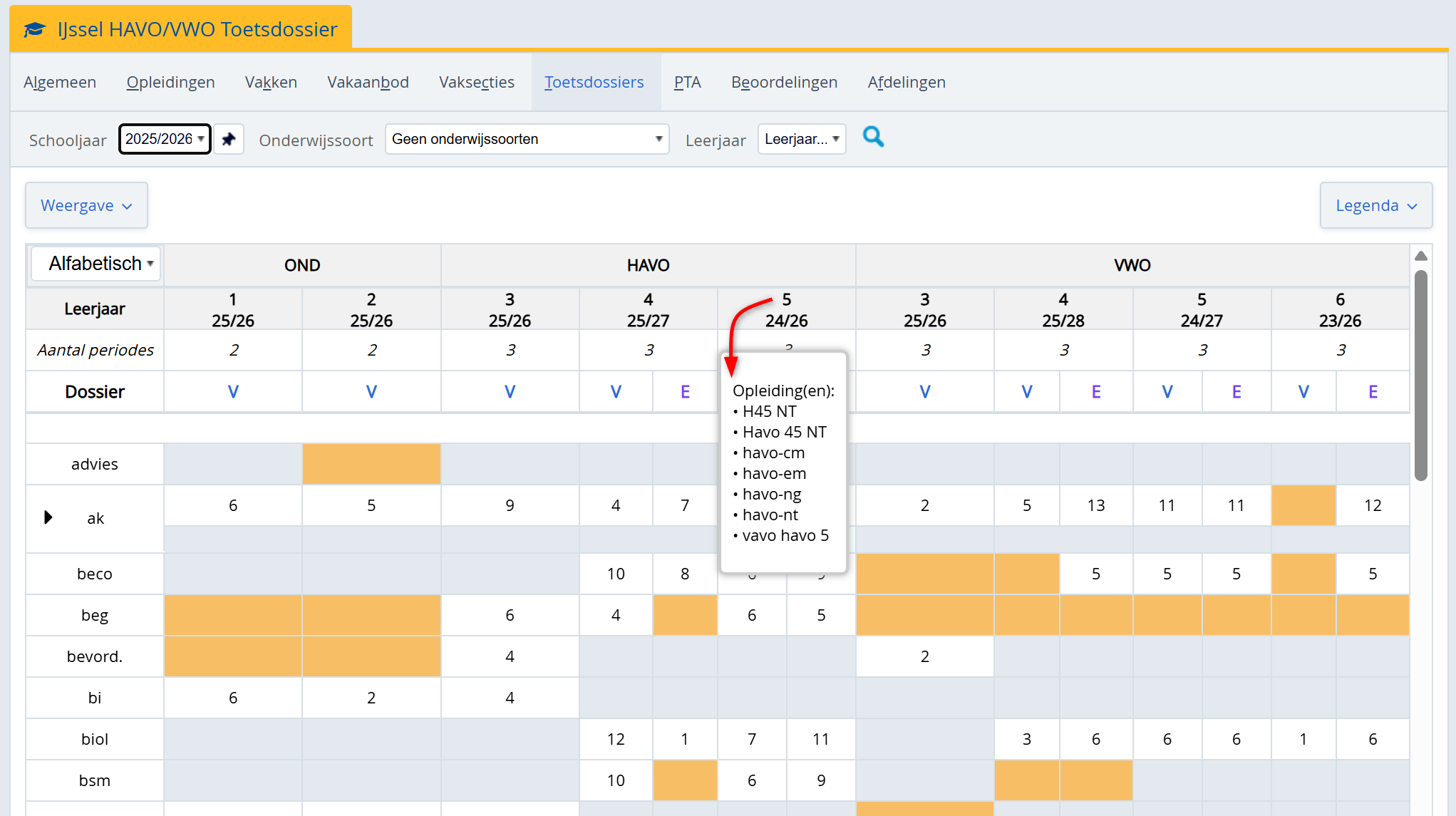
Task: Click the graduation cap icon in title
Action: (x=34, y=29)
